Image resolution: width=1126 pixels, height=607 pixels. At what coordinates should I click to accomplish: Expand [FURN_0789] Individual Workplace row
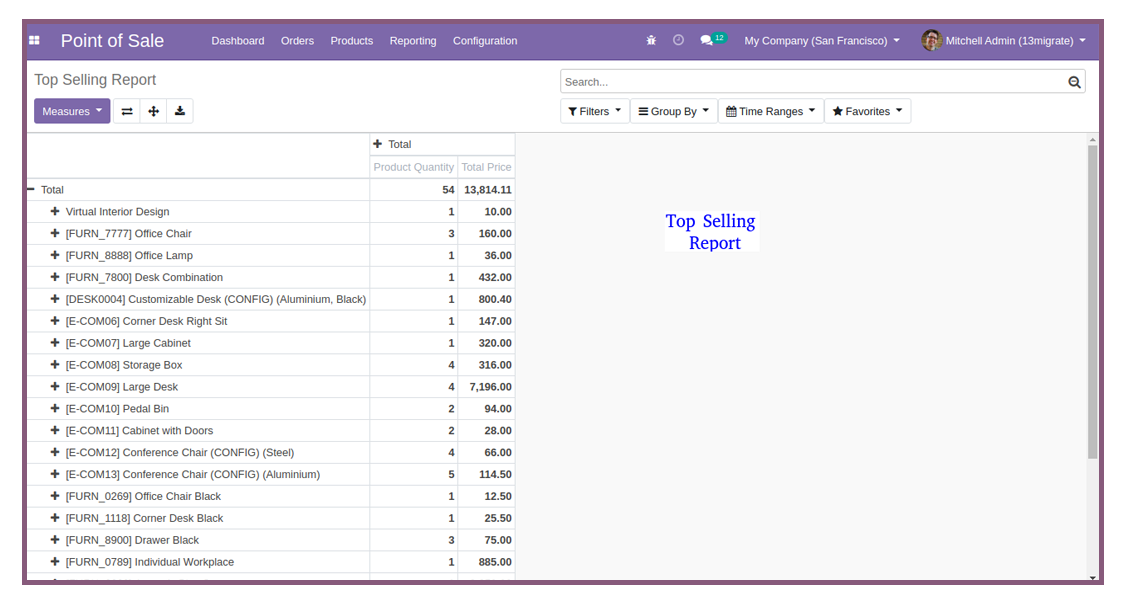click(55, 562)
